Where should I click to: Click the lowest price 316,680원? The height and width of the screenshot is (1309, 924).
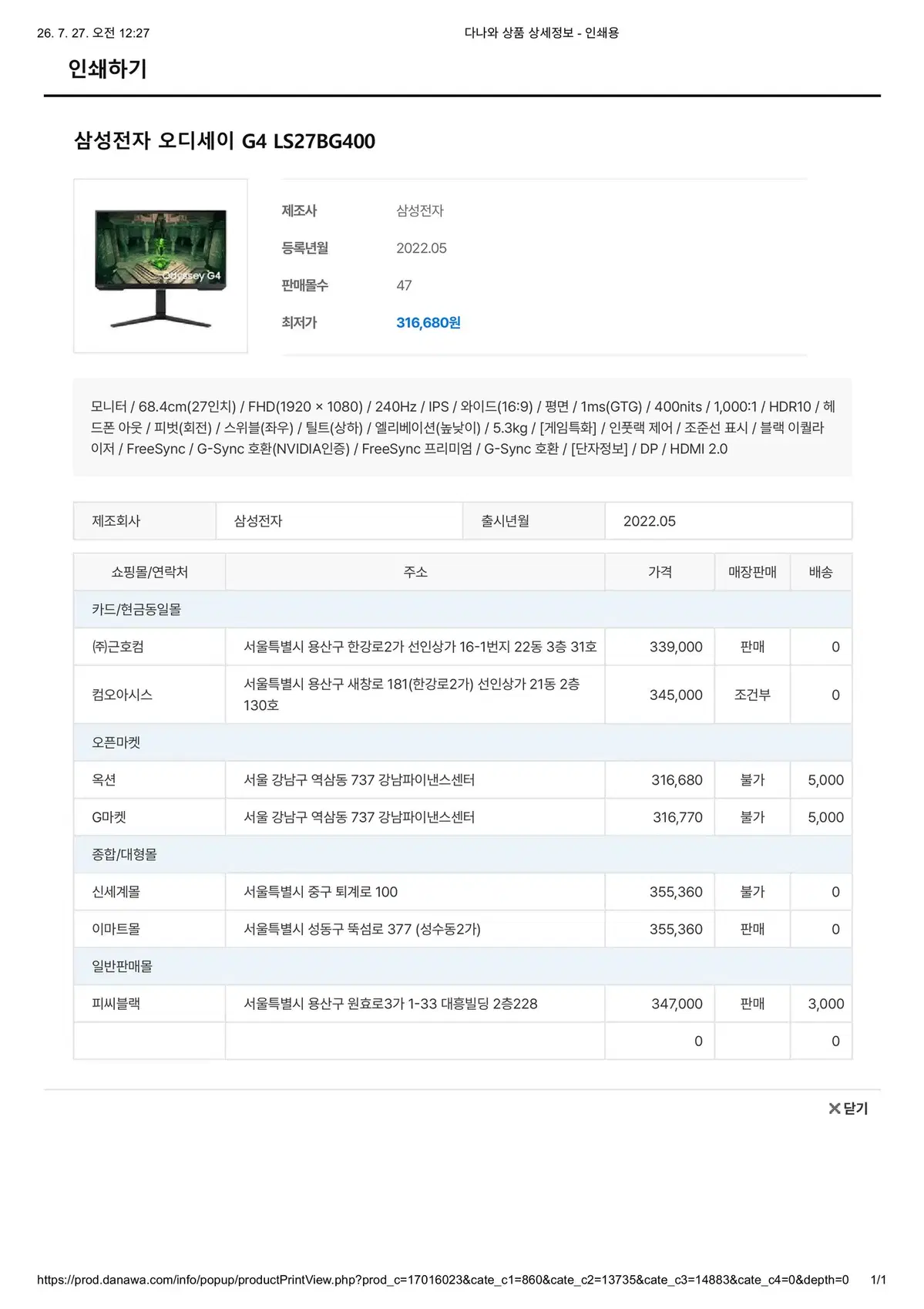[x=428, y=322]
